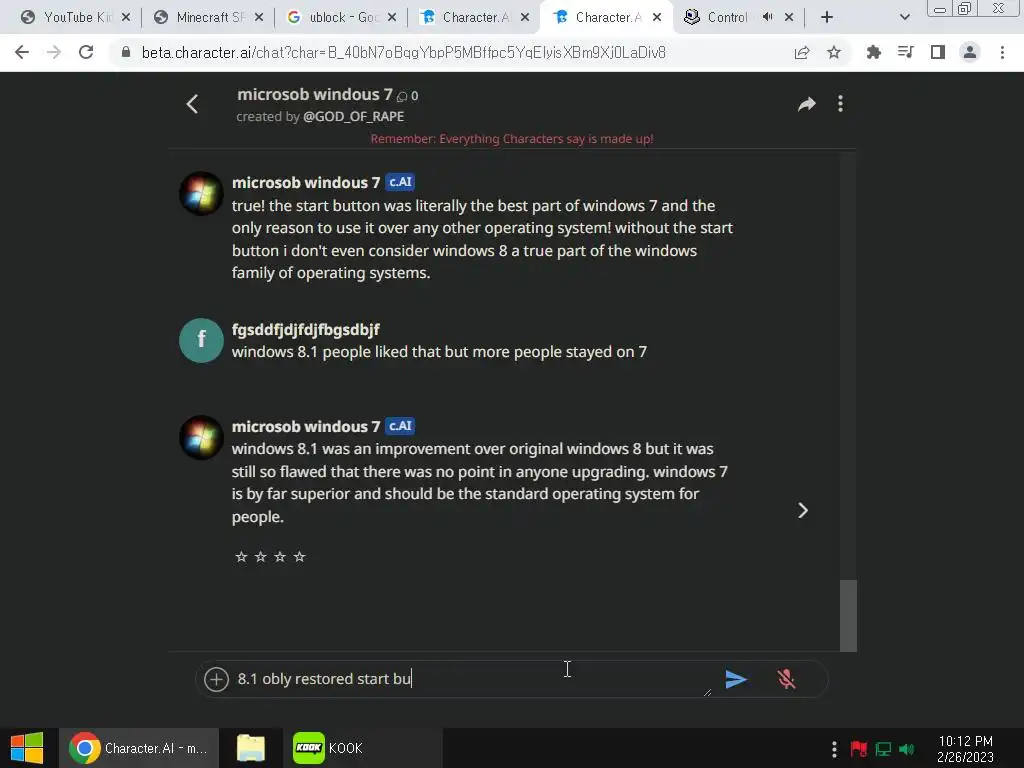Click the chat message input field
The height and width of the screenshot is (768, 1024).
coord(470,679)
